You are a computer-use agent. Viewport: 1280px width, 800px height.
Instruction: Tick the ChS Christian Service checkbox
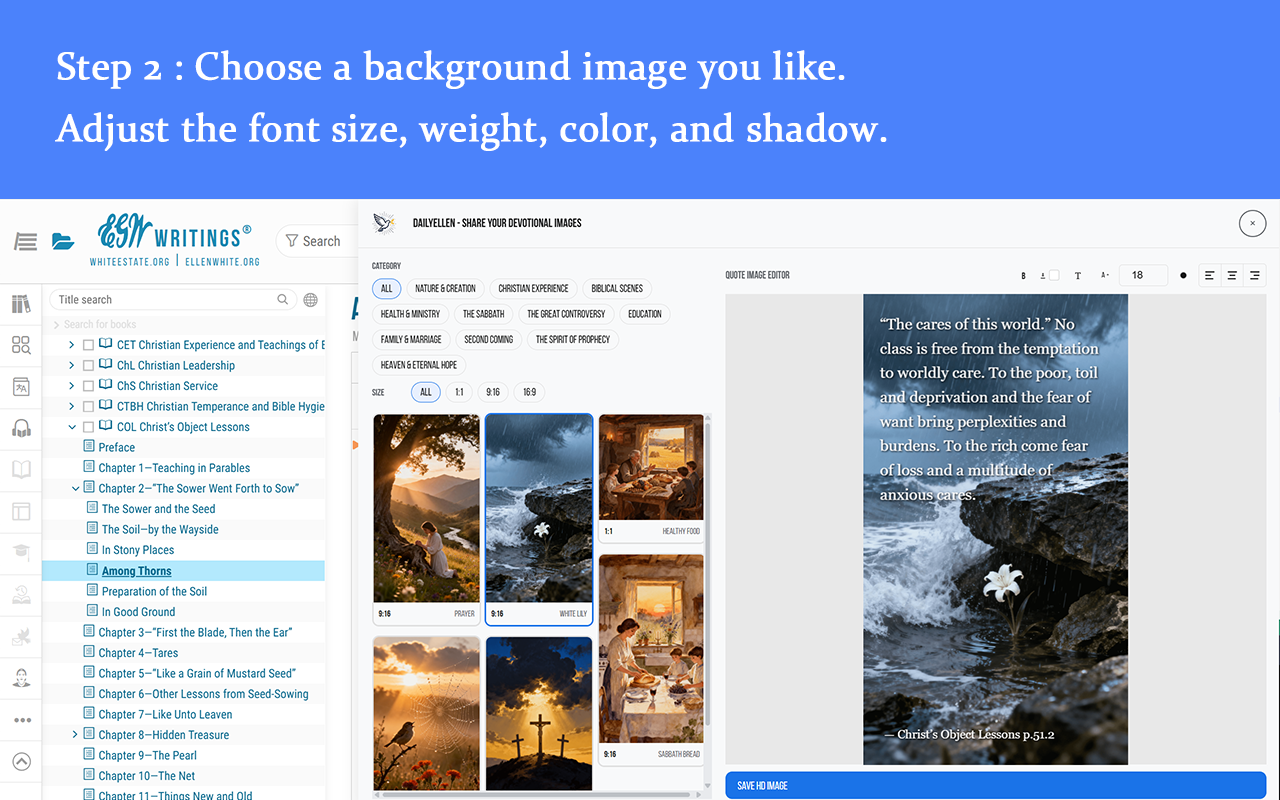pos(88,386)
